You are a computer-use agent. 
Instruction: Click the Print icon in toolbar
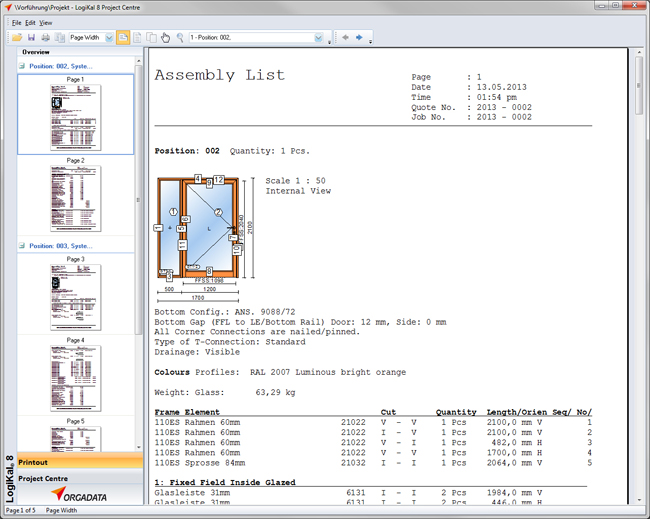click(x=46, y=38)
